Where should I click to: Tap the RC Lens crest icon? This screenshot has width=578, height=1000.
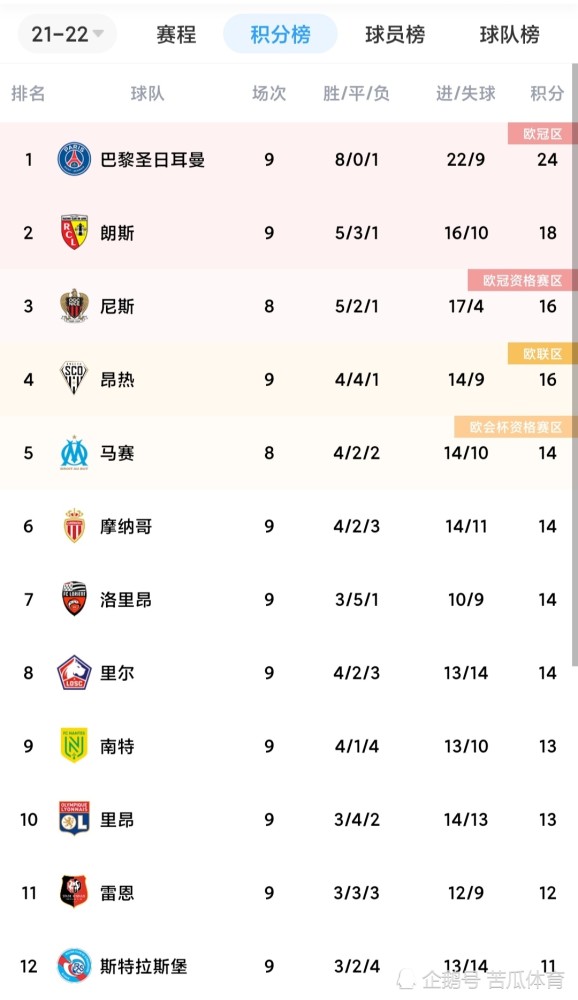coord(74,232)
